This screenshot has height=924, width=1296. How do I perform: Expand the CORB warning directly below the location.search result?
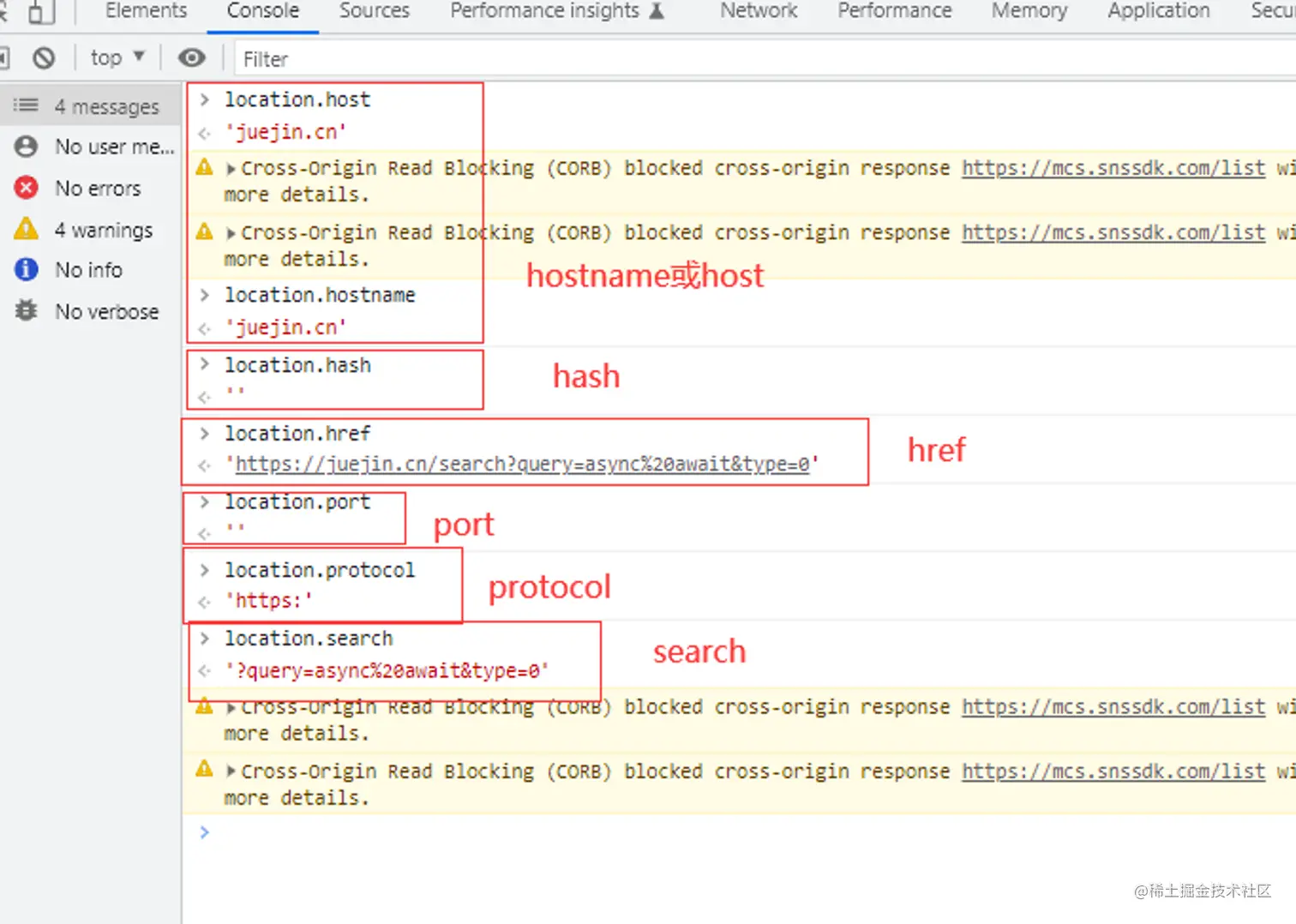231,708
